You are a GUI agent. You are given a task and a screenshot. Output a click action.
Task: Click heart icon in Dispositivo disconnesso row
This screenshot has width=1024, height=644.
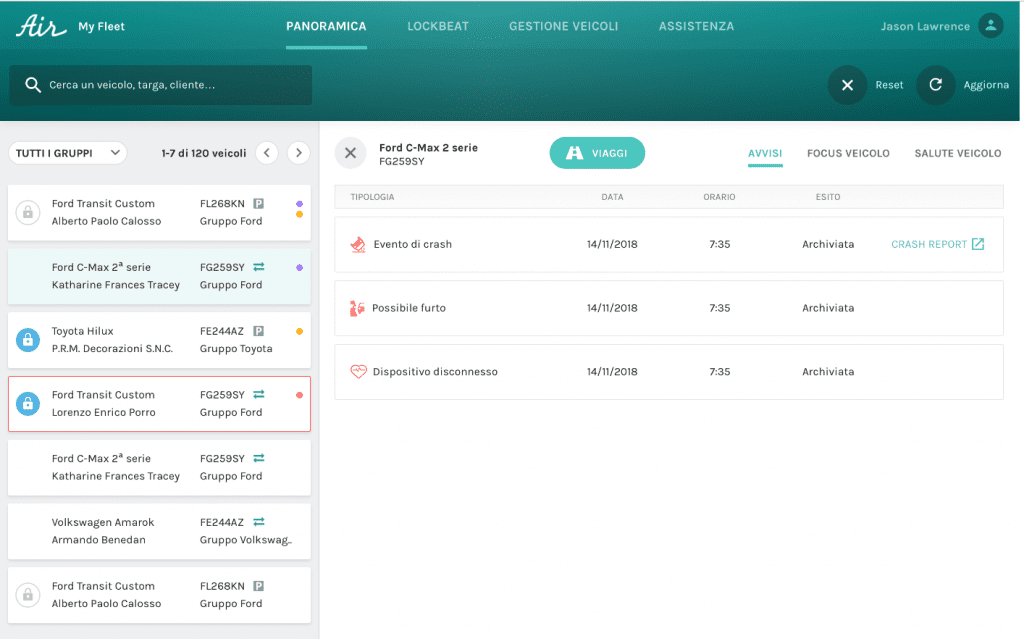pyautogui.click(x=358, y=372)
